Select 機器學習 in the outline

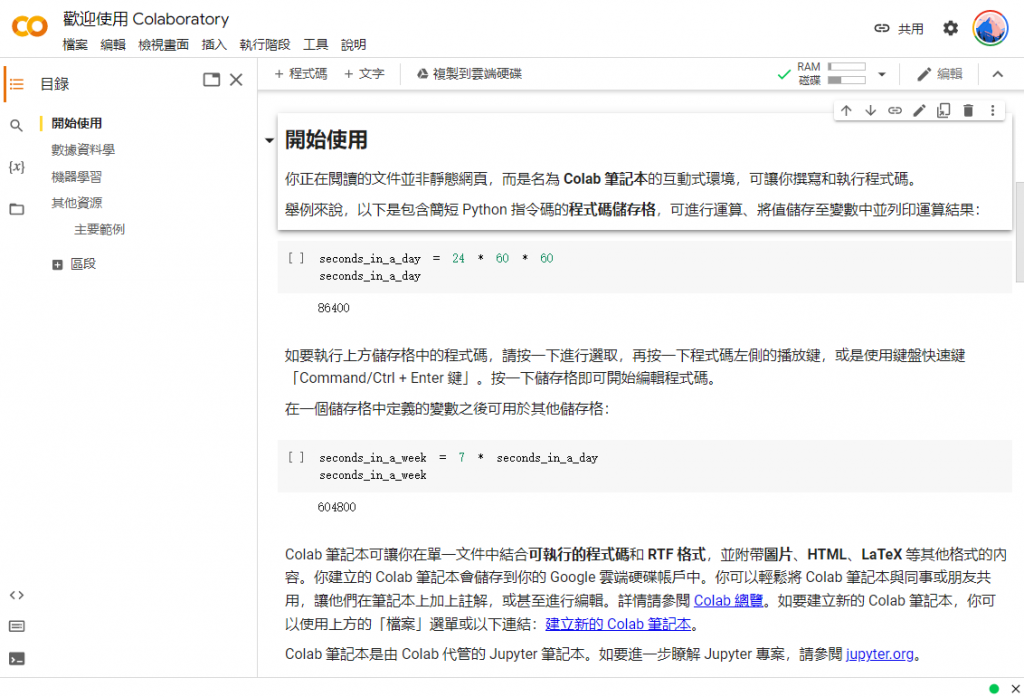76,176
